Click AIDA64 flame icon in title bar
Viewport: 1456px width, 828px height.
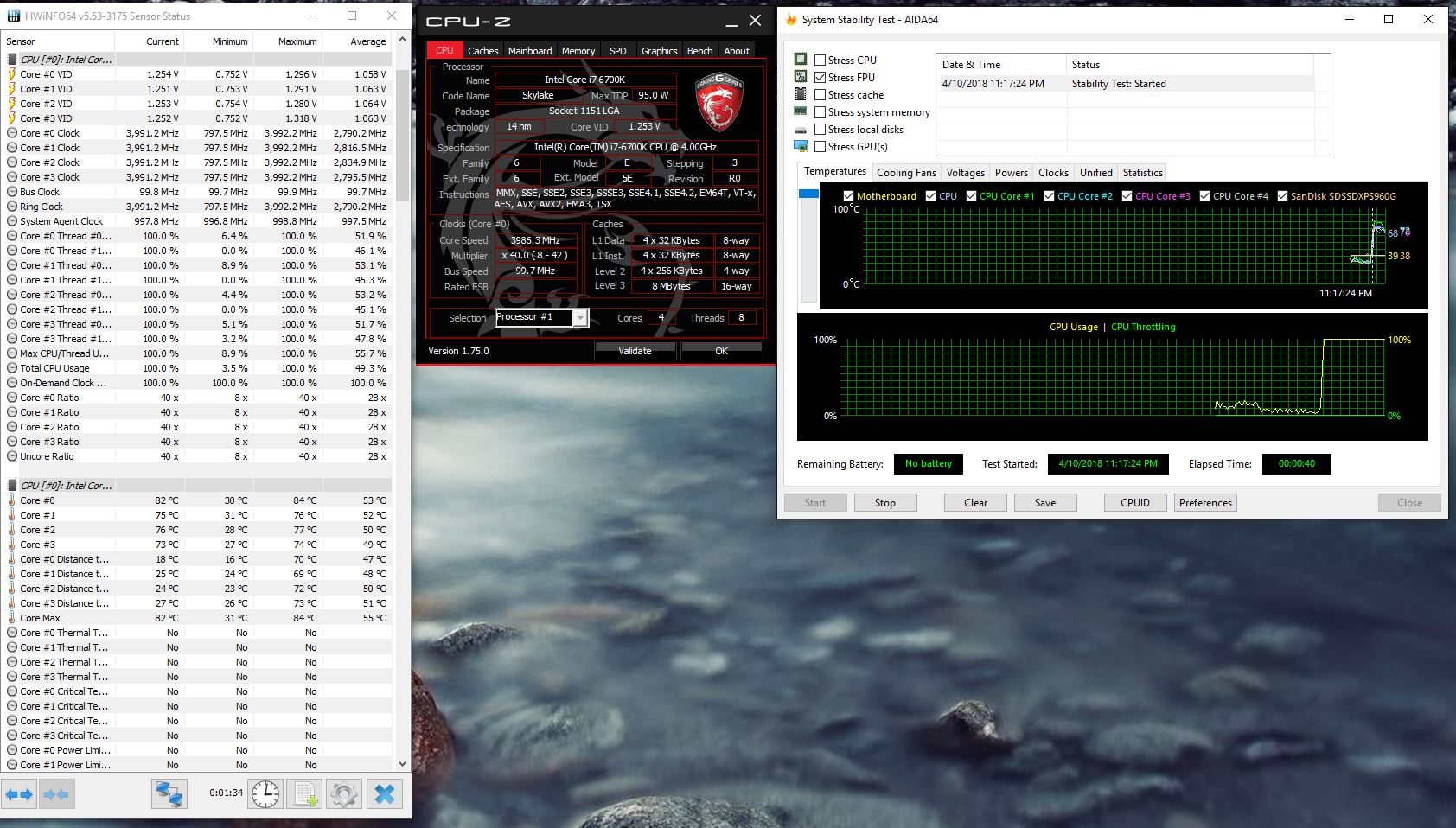tap(791, 19)
